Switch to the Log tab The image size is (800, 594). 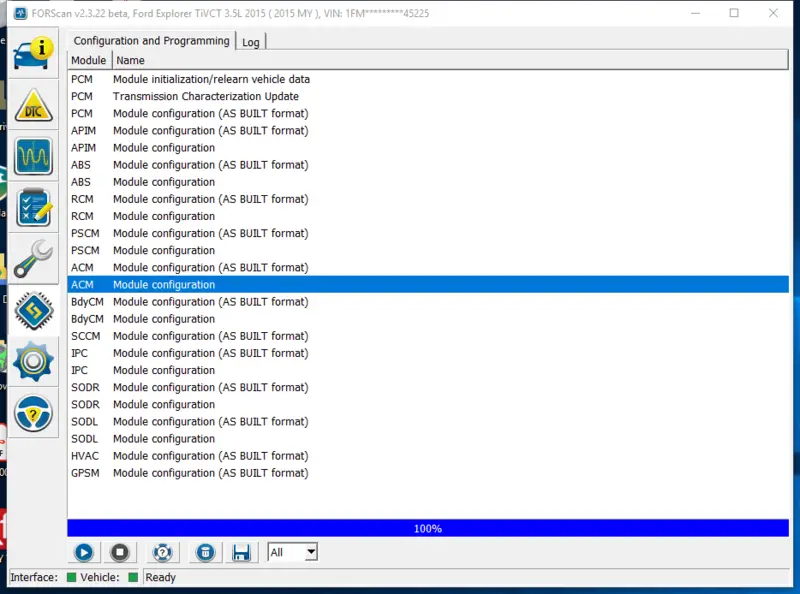point(251,42)
